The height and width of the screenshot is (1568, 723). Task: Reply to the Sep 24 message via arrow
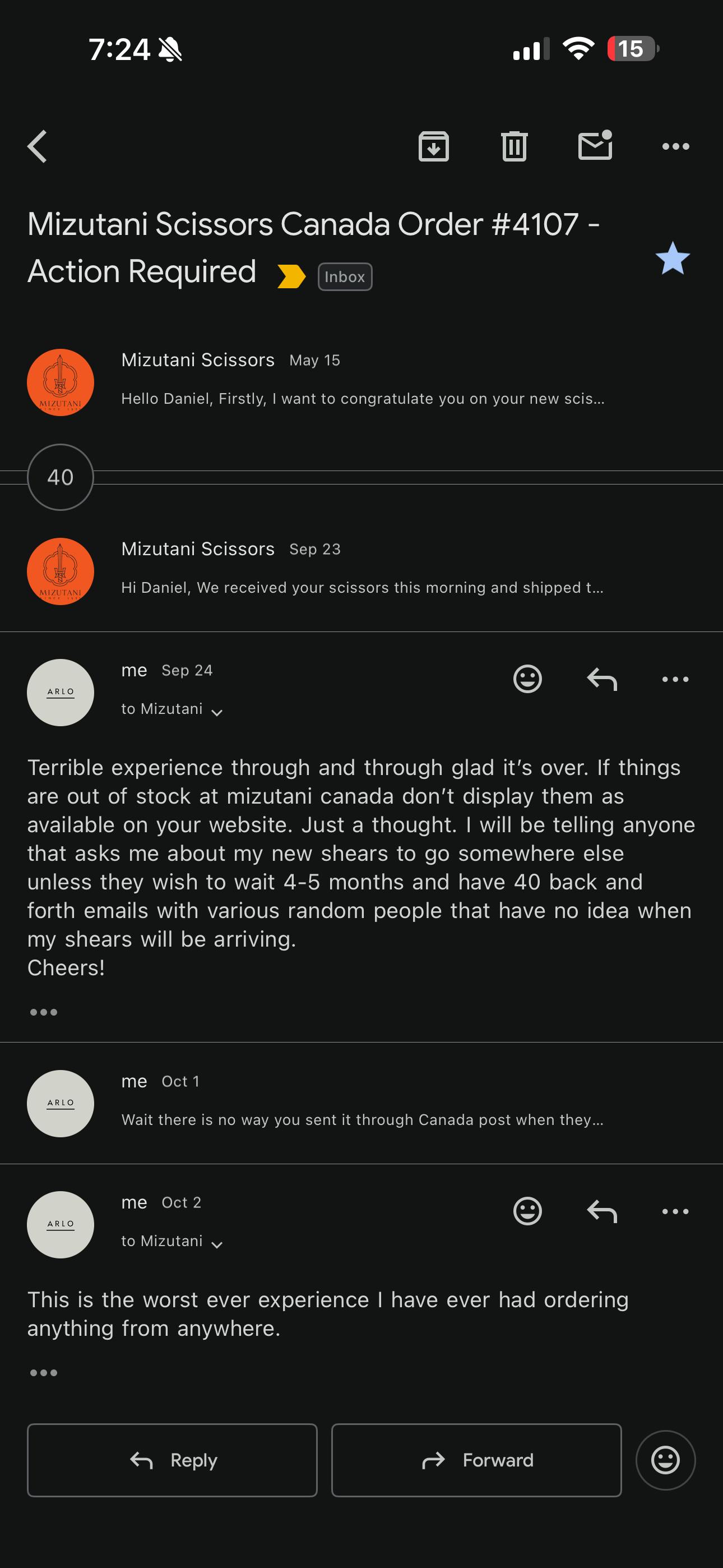click(602, 679)
